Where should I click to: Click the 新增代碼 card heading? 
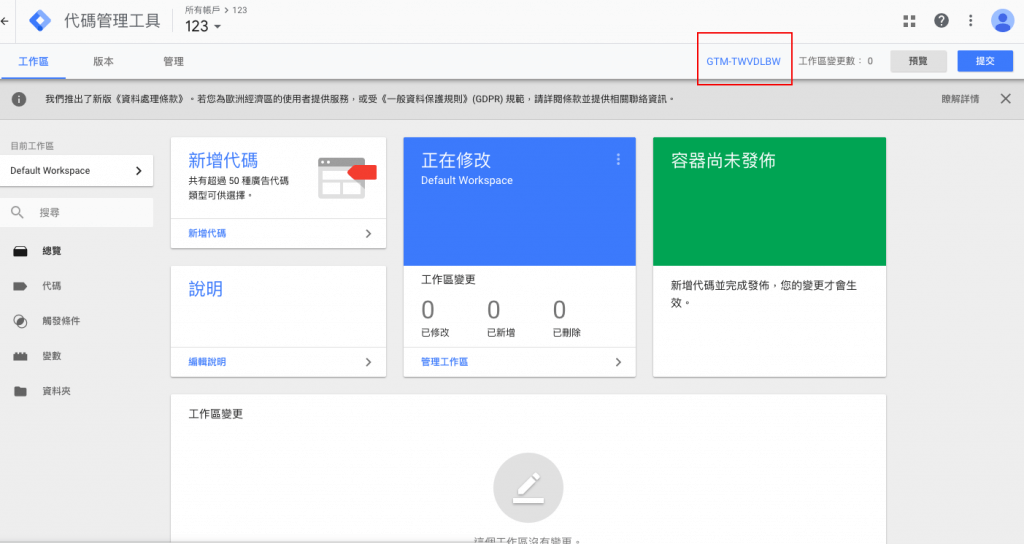point(223,160)
